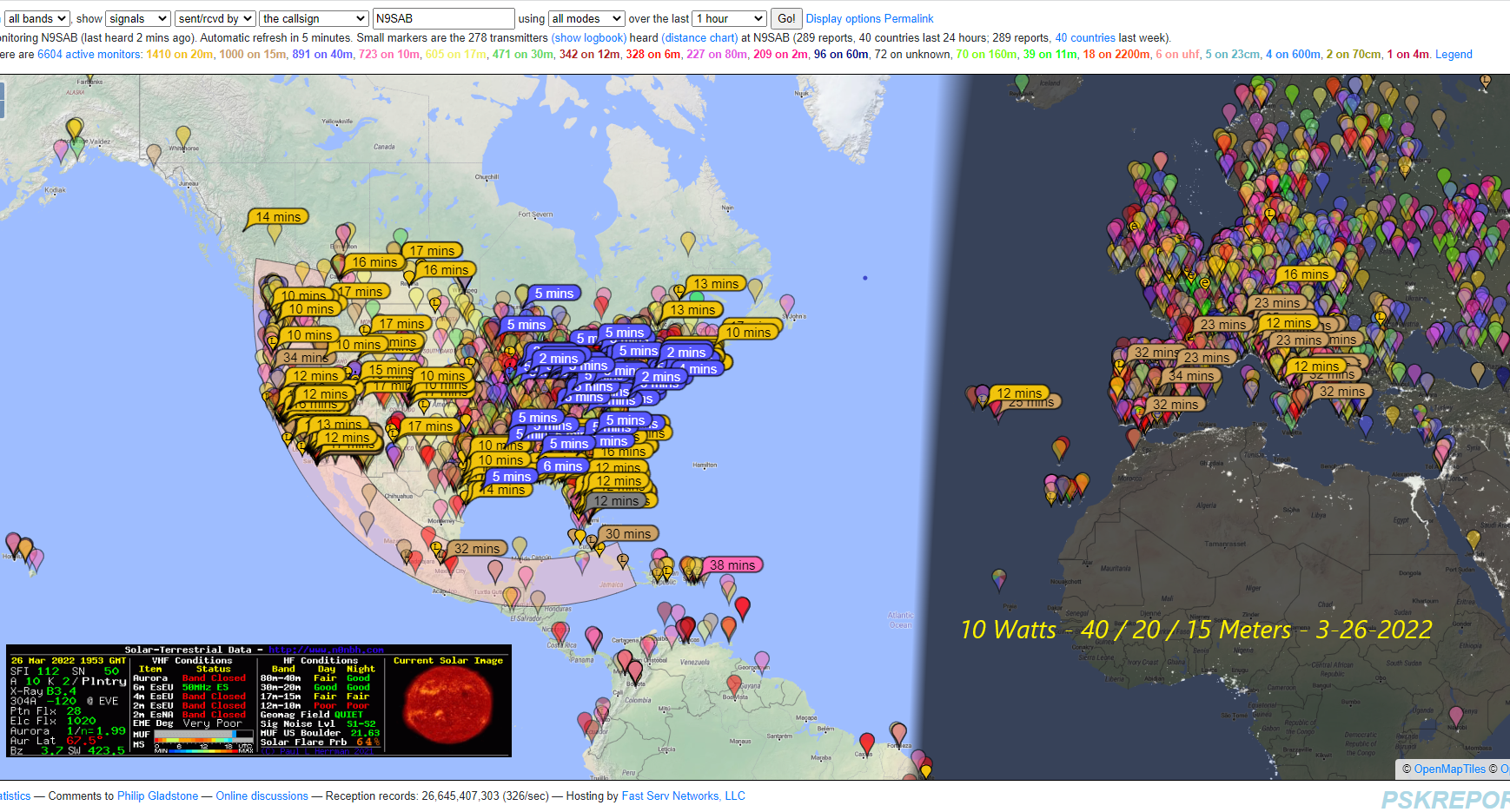Click the green map marker near Iceland
Screen dimensions: 1510x812
(x=1022, y=84)
